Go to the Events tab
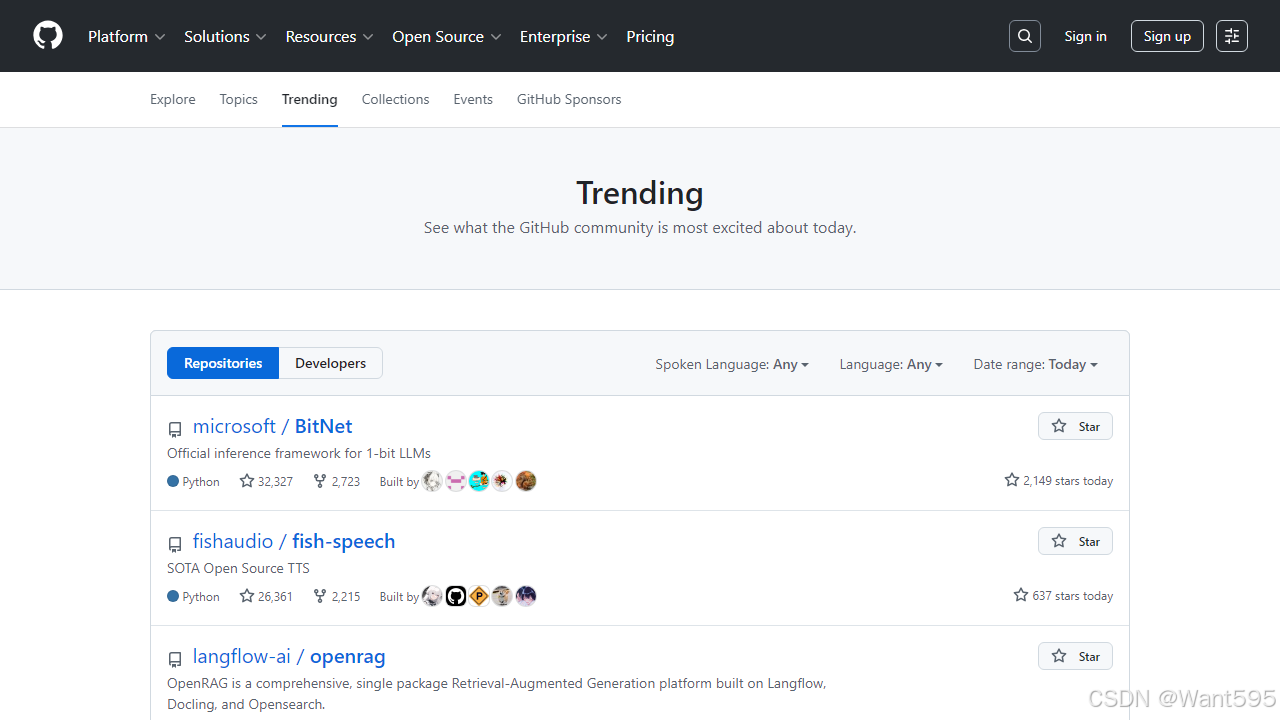This screenshot has height=720, width=1280. (473, 99)
